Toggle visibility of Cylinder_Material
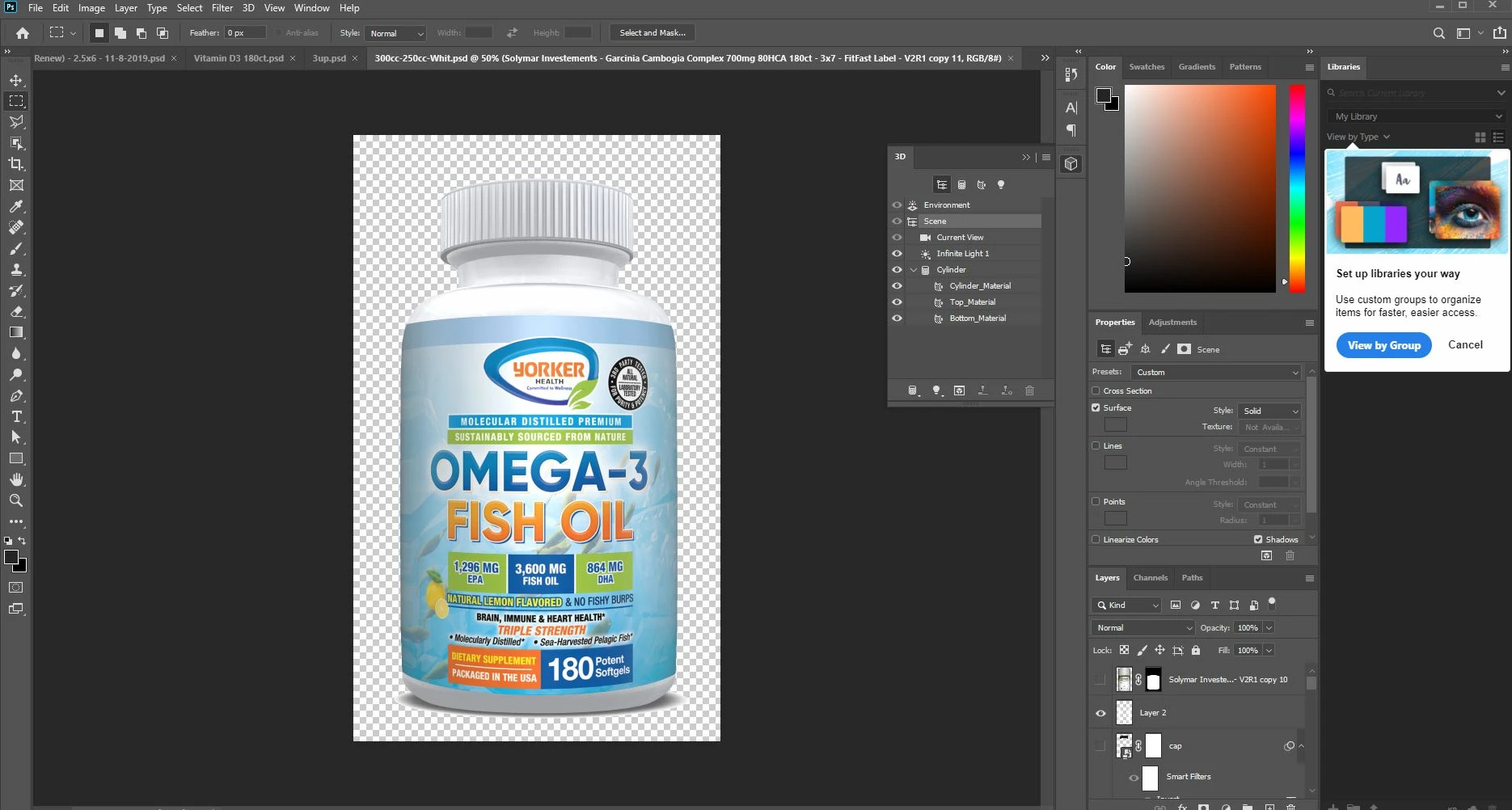This screenshot has height=810, width=1512. pyautogui.click(x=897, y=286)
